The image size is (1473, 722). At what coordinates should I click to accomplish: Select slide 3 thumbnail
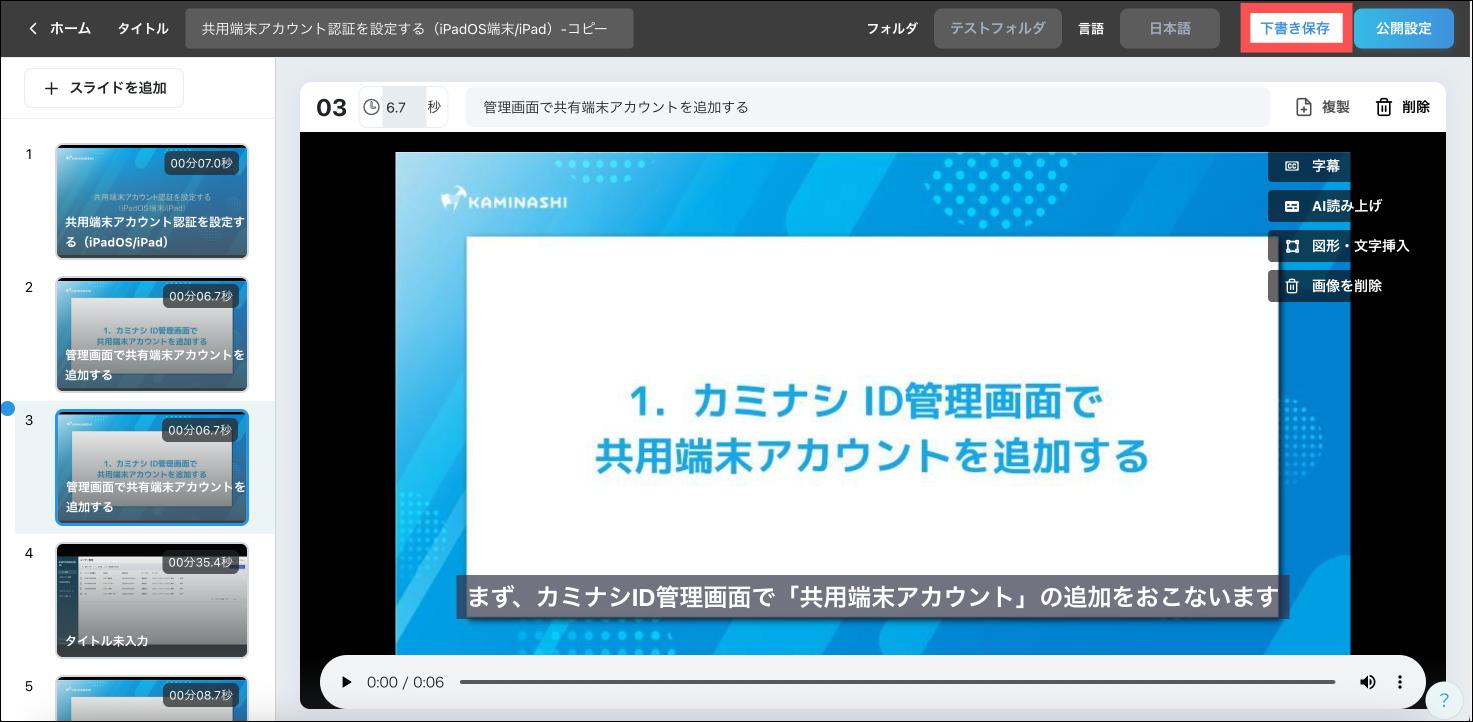pos(152,467)
